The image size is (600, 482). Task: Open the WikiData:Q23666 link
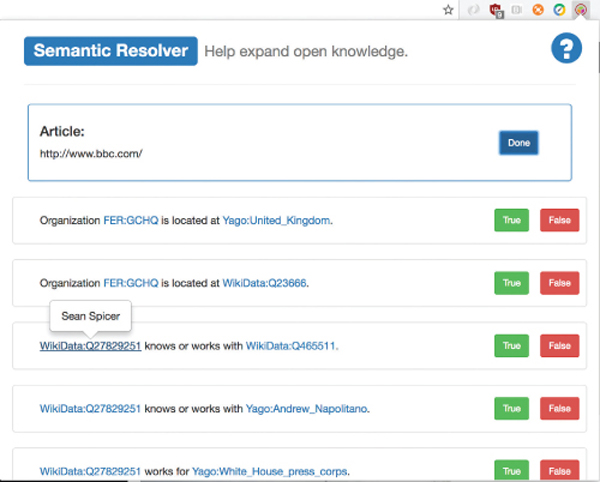pos(276,283)
